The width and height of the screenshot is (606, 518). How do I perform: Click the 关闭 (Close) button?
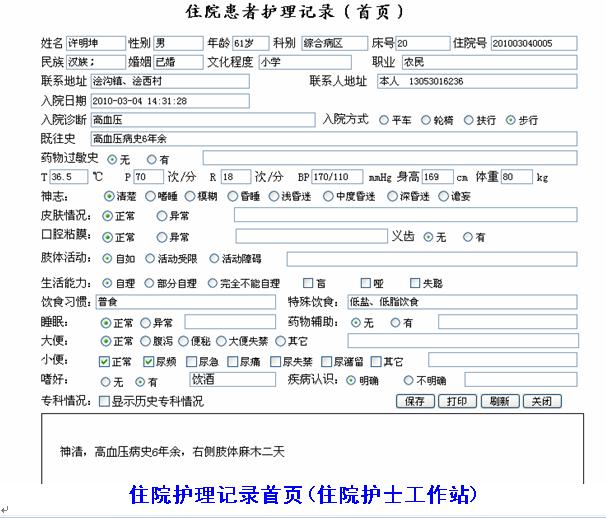pyautogui.click(x=539, y=401)
